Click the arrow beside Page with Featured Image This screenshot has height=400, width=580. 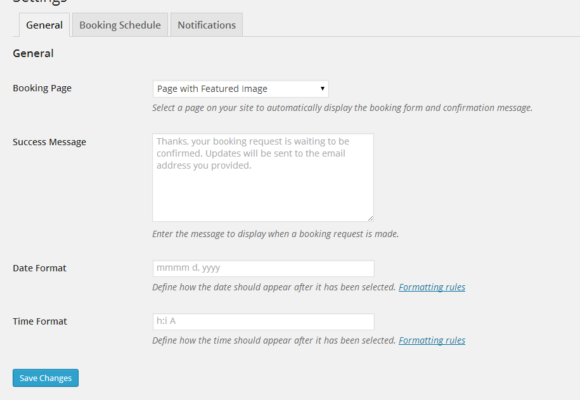(323, 88)
